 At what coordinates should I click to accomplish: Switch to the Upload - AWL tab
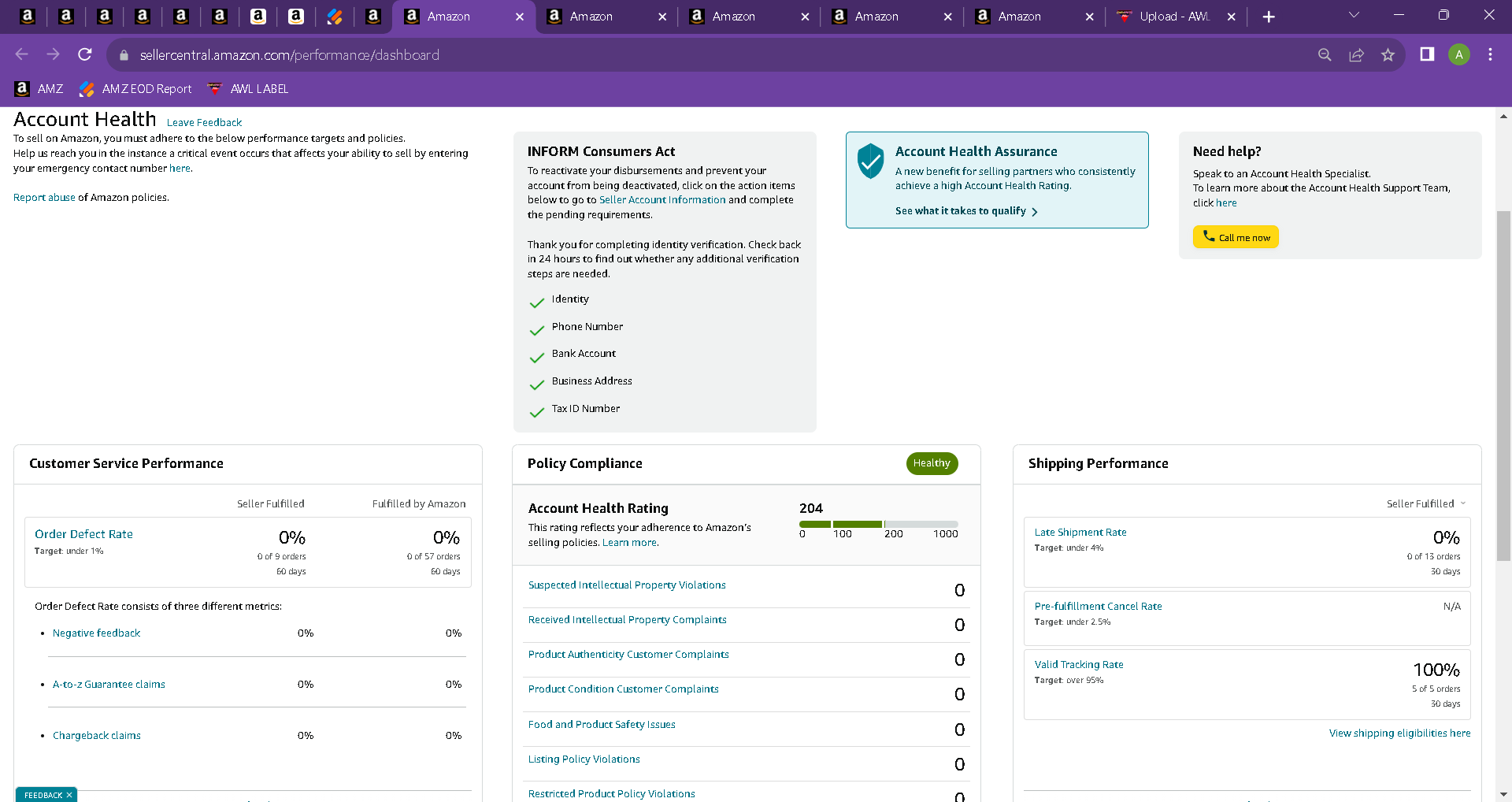(1174, 17)
